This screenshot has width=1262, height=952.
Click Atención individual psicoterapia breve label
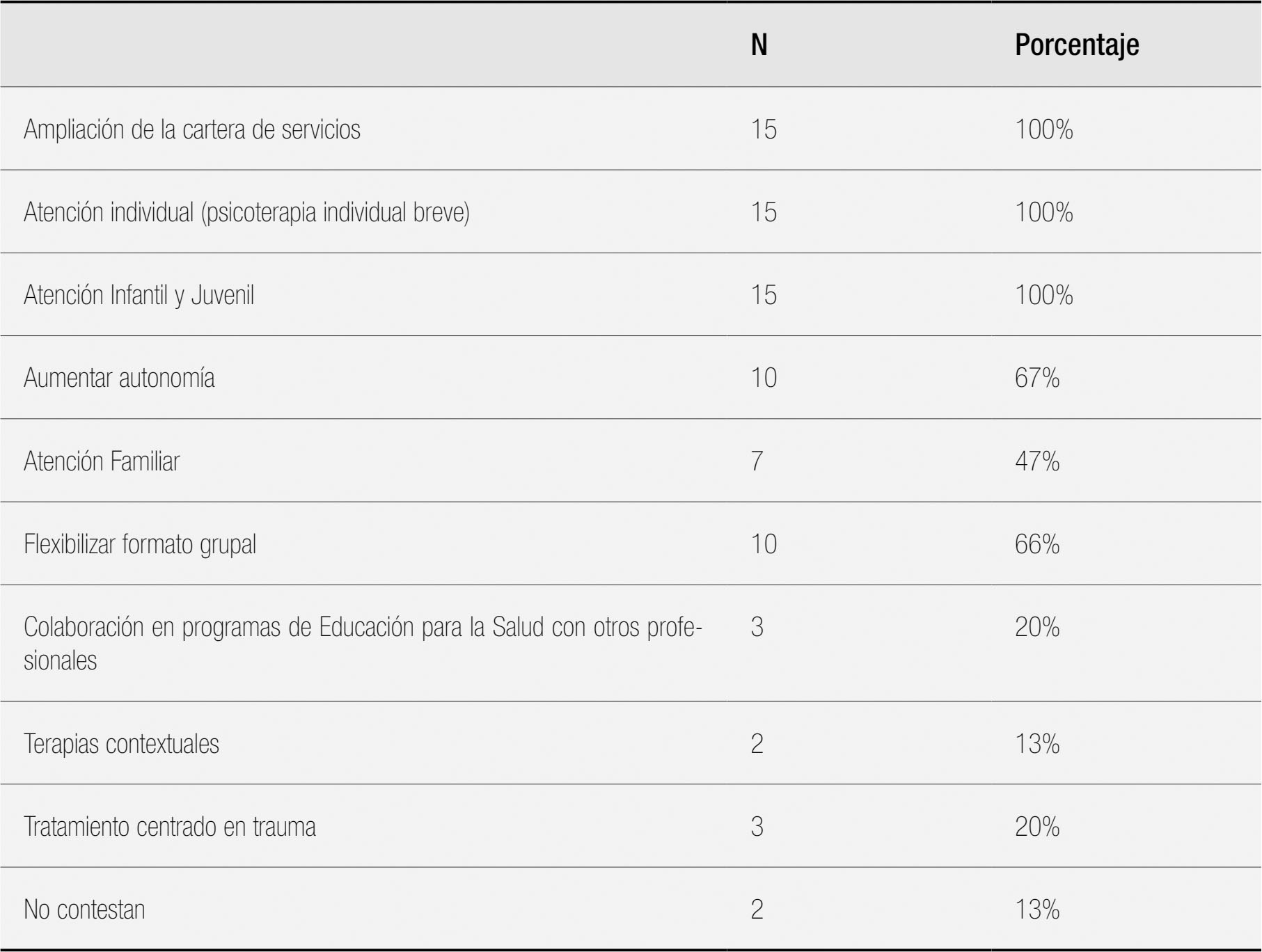tap(246, 212)
